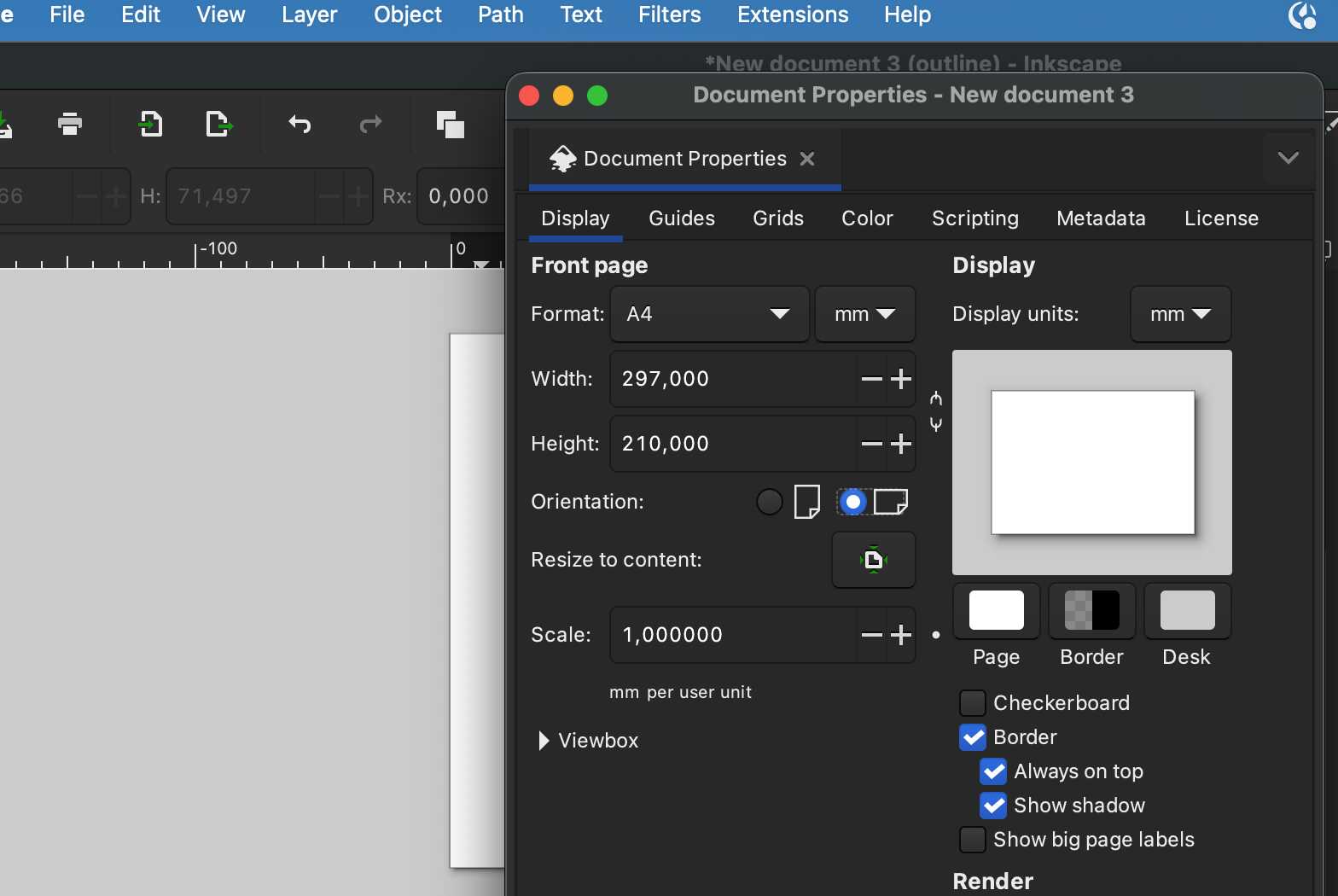Decrease the page Height value
Screen dimensions: 1338x896
coord(871,444)
